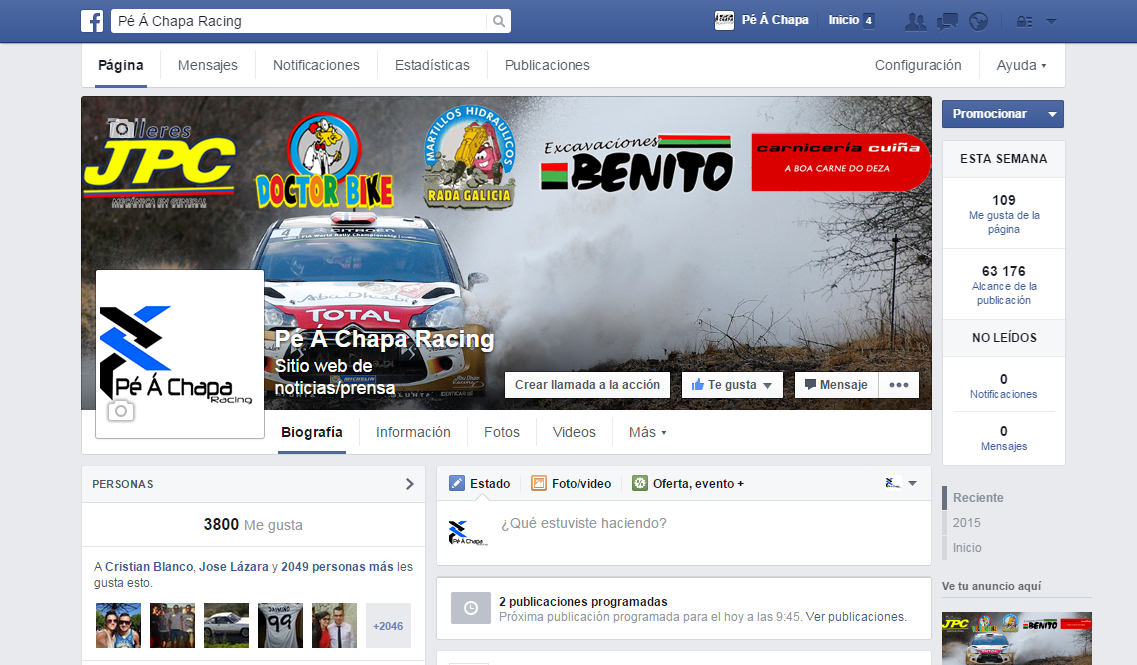The height and width of the screenshot is (665, 1137).
Task: Click the Estado composer tab
Action: point(480,483)
